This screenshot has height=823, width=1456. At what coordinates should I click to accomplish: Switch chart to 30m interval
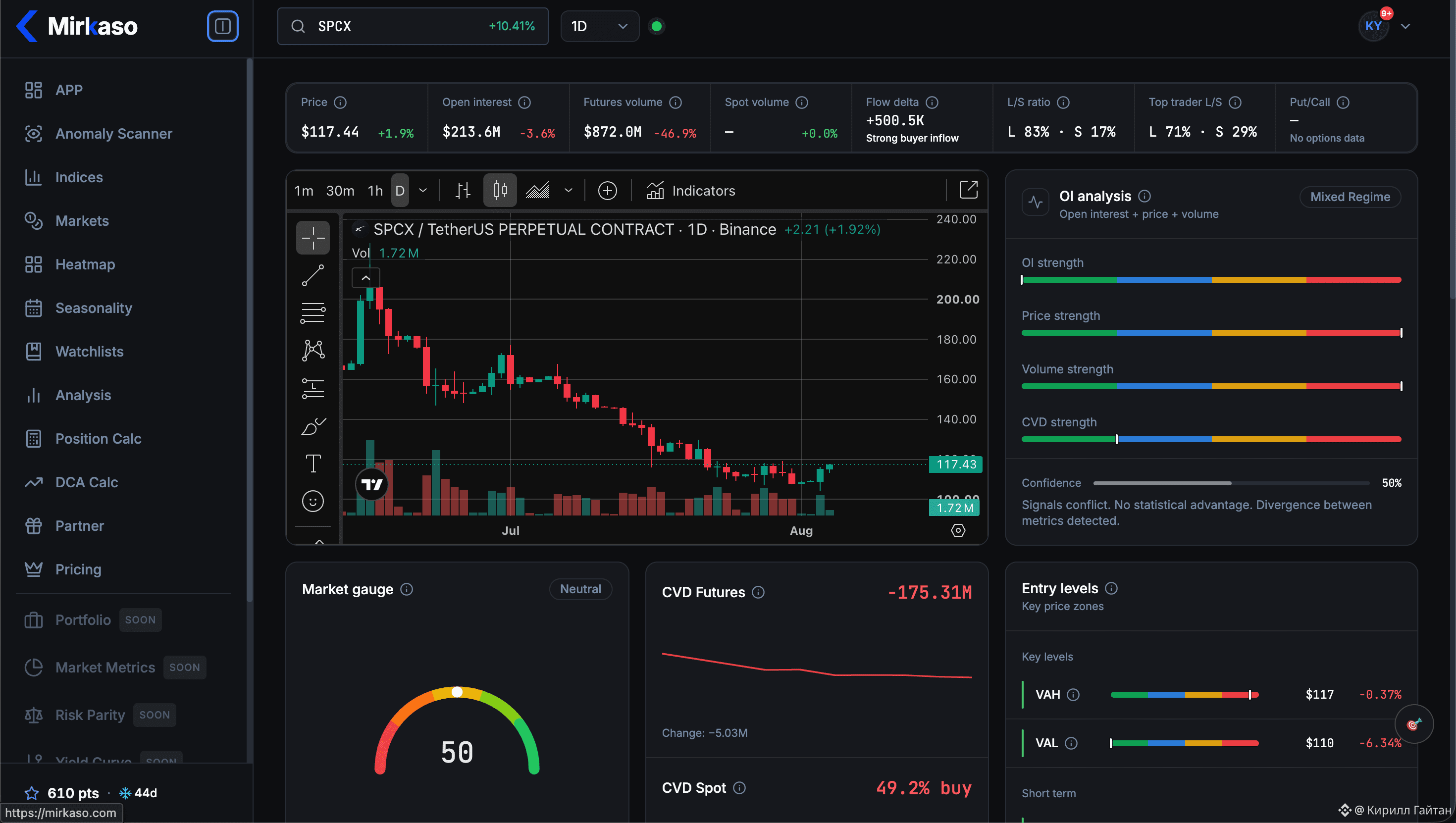[340, 191]
